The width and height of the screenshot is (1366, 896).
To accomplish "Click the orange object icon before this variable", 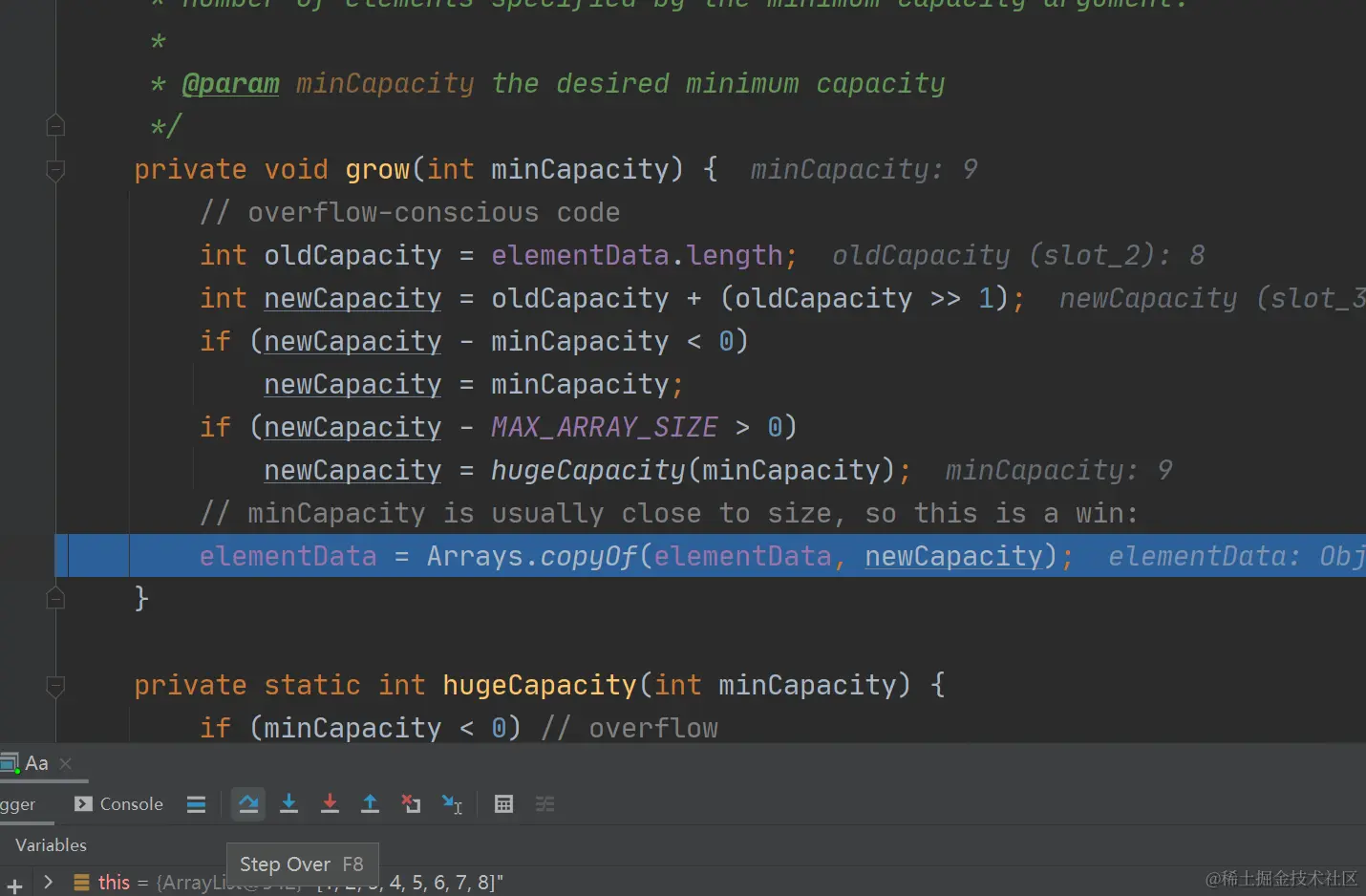I will 81,882.
